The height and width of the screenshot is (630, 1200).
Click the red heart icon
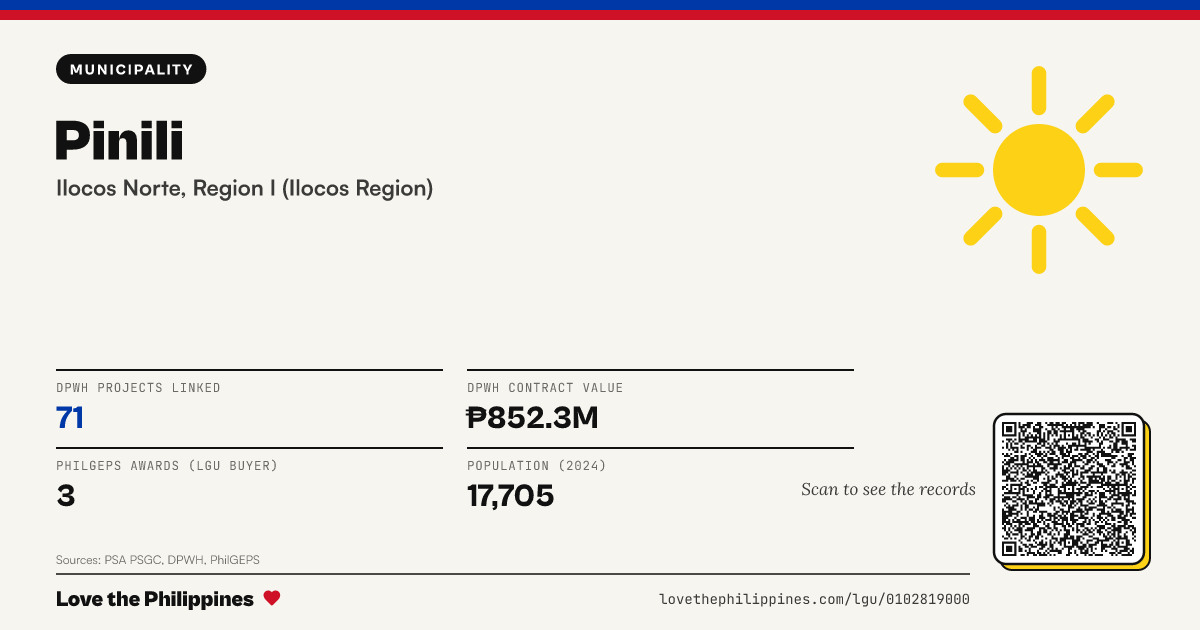pos(272,598)
